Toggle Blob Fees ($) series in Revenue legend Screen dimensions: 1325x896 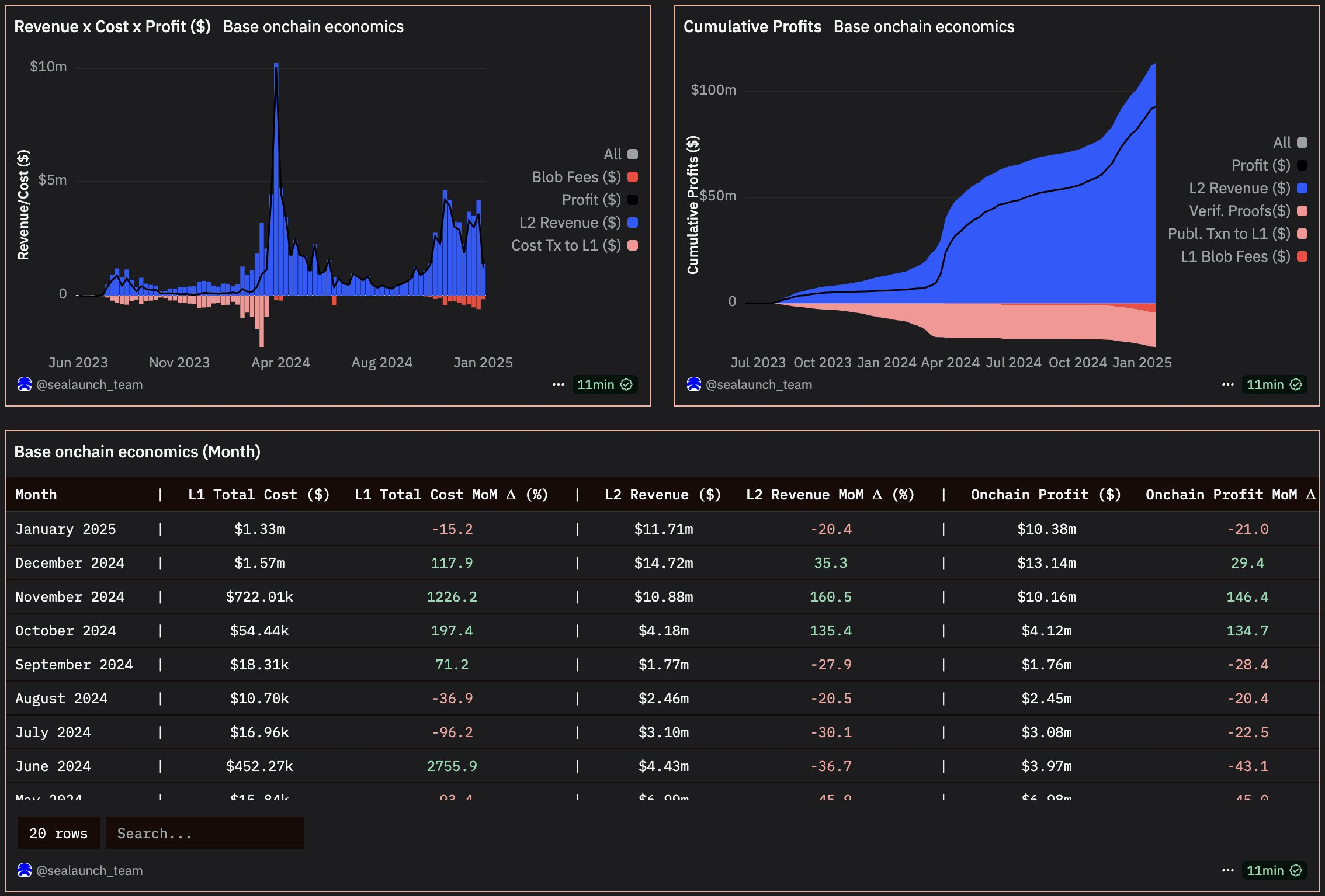point(575,177)
